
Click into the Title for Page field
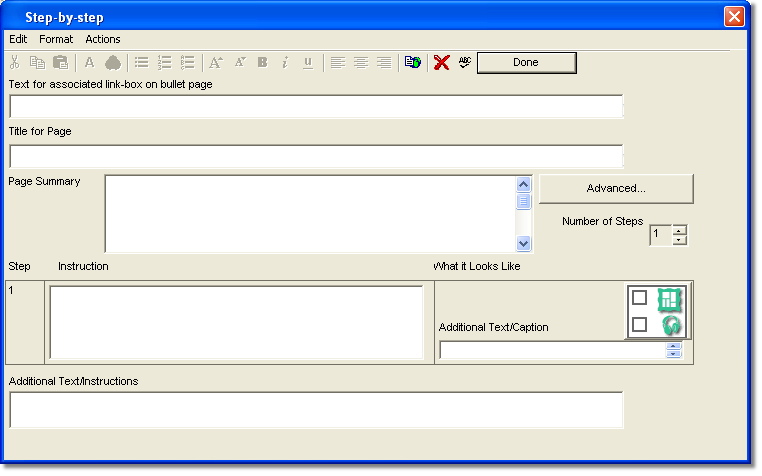[315, 156]
